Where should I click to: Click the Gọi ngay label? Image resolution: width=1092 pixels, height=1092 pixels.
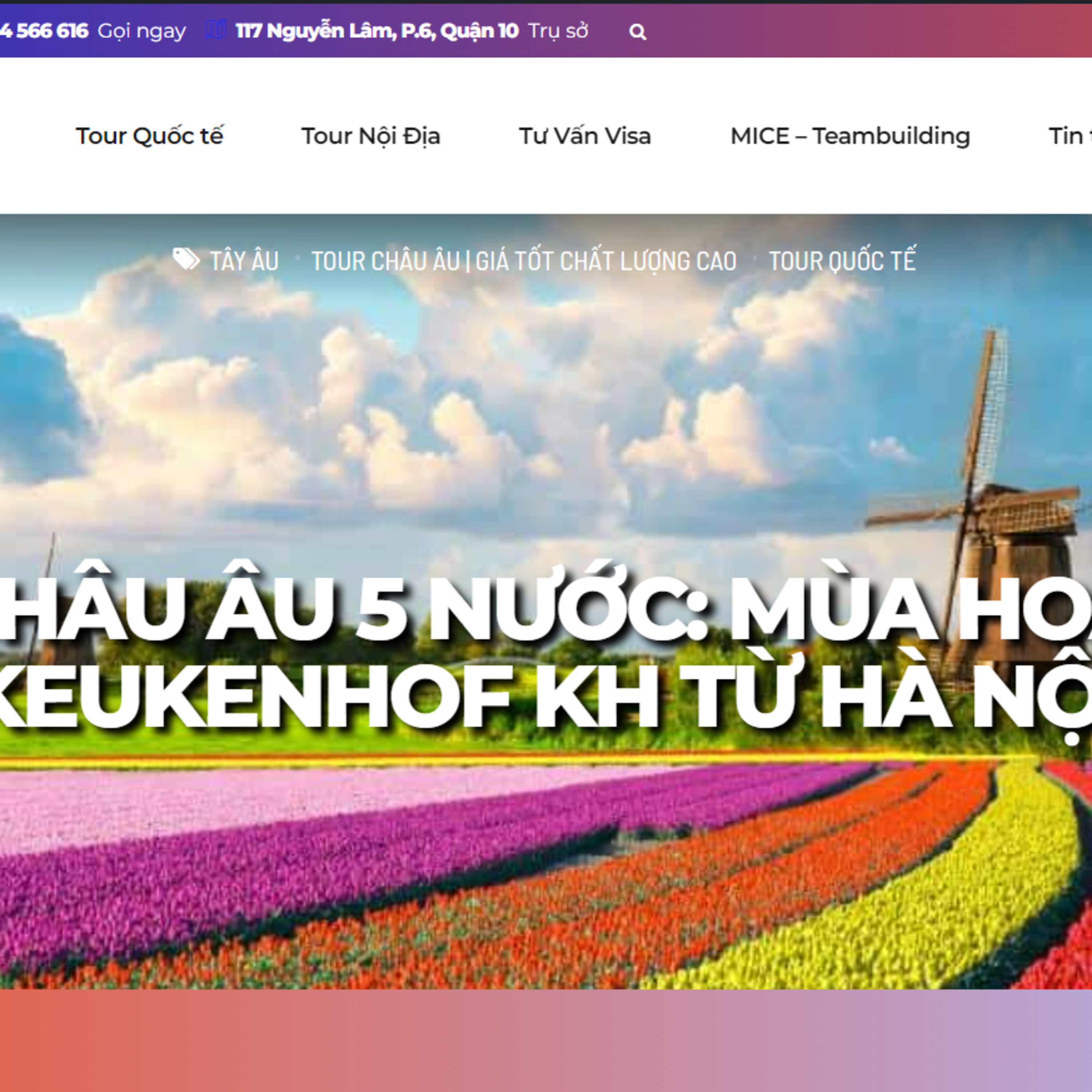[142, 32]
